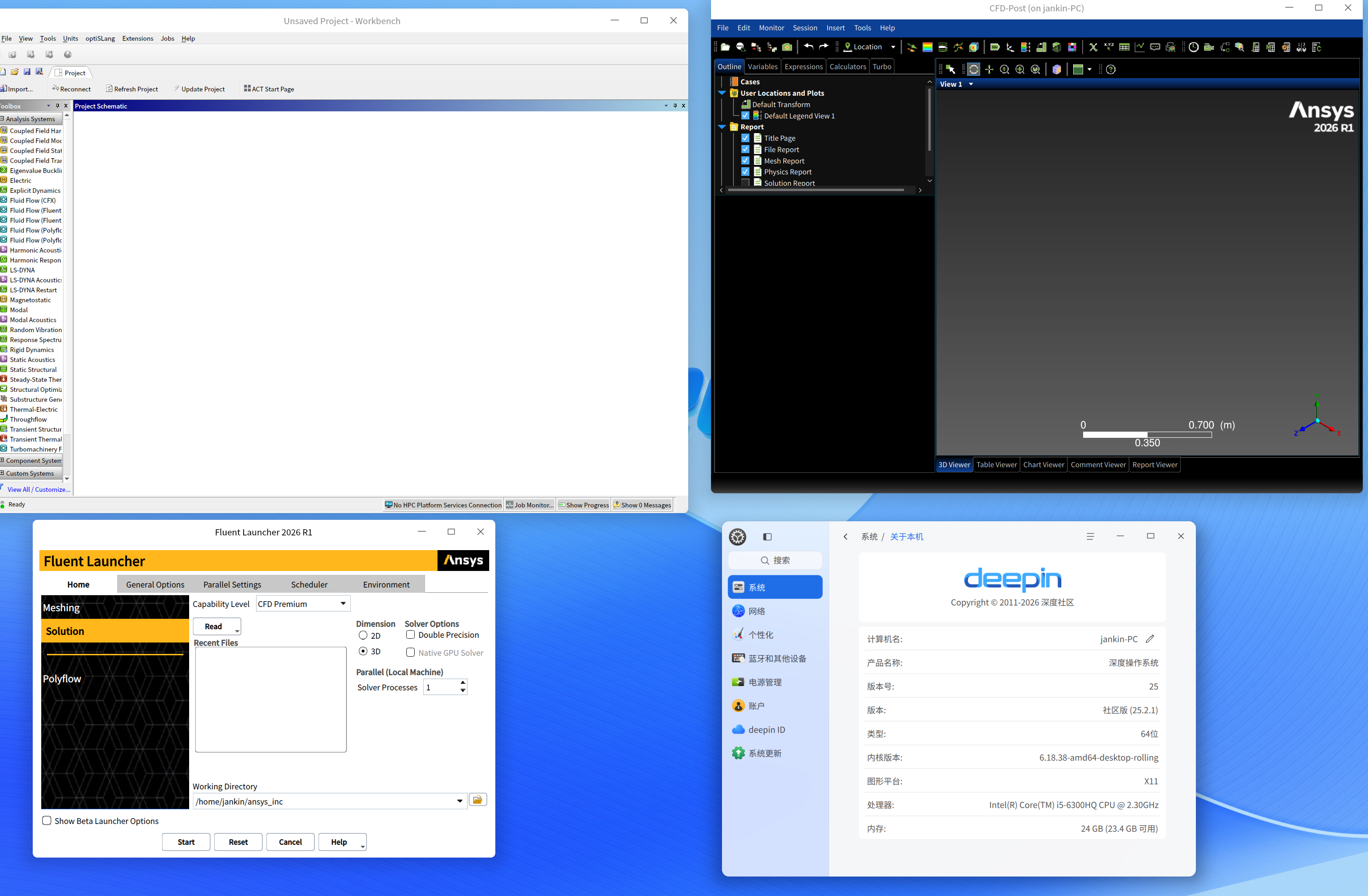Click Start in Fluent Launcher
This screenshot has height=896, width=1368.
[x=186, y=842]
